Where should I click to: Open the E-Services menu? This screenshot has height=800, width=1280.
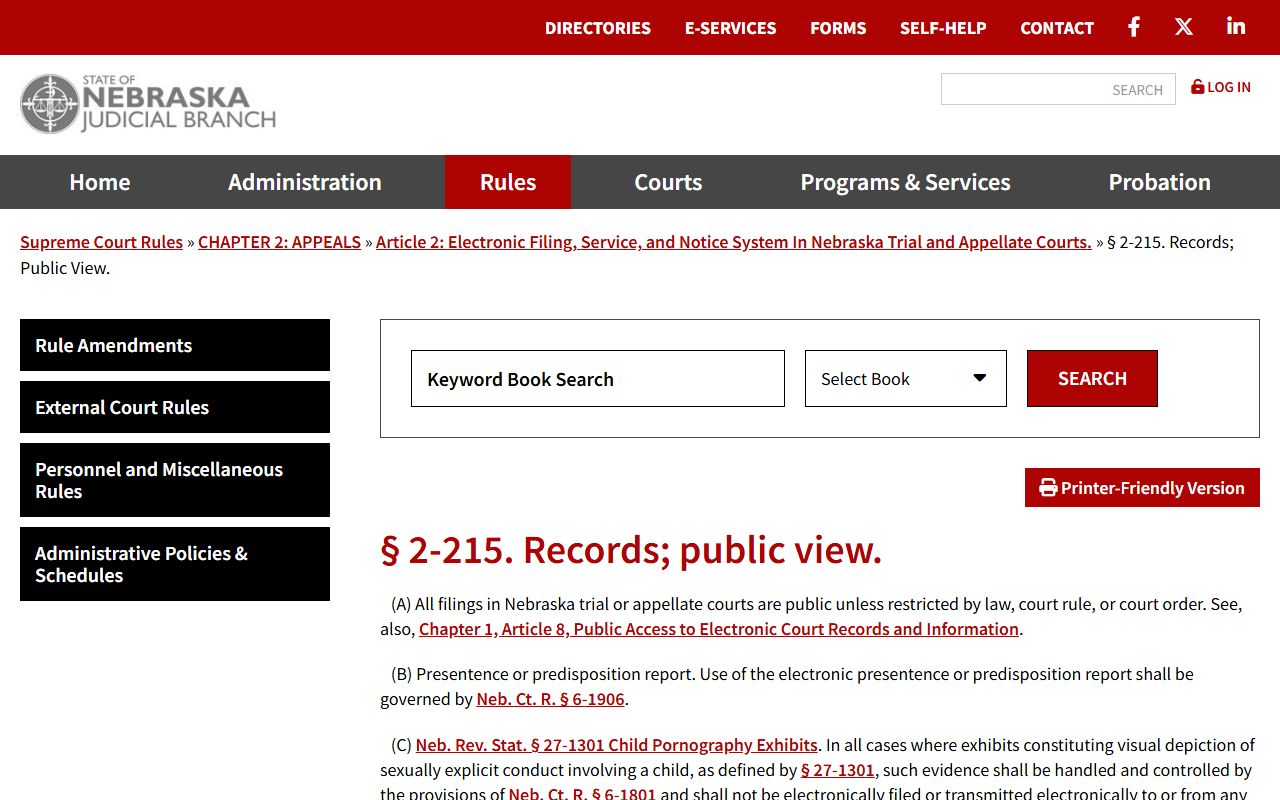click(x=730, y=28)
